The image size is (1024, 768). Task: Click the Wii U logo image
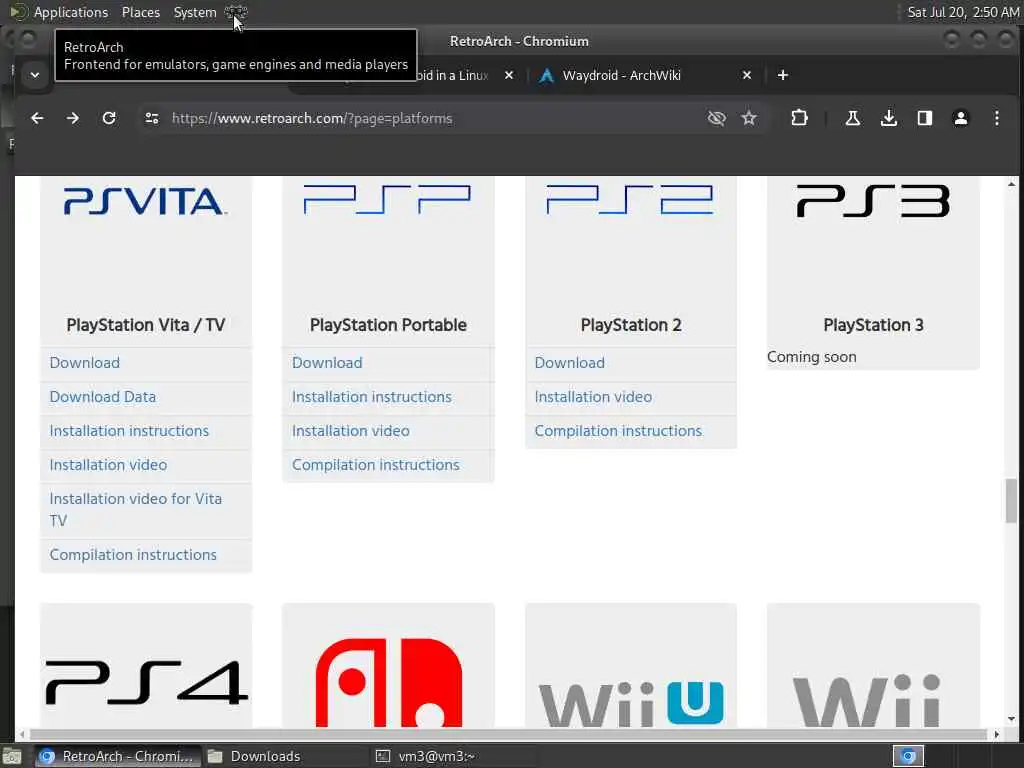631,703
